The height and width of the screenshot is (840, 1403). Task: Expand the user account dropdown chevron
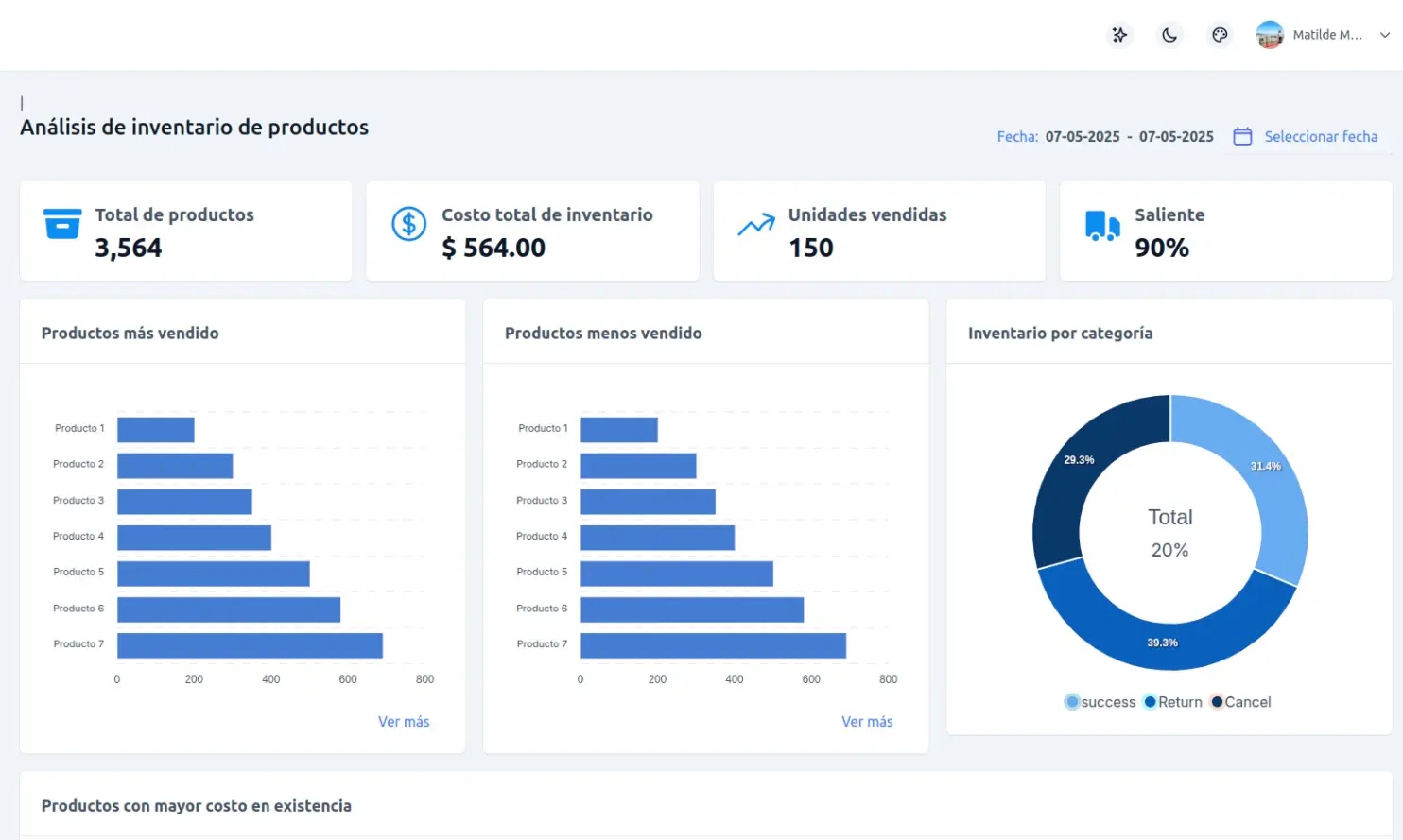1384,35
